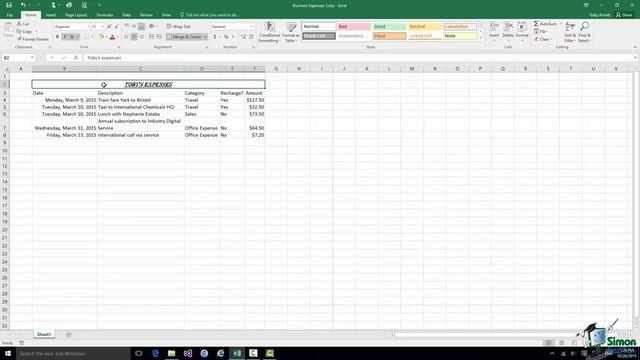640x360 pixels.
Task: Switch to the Formulas tab
Action: 104,15
